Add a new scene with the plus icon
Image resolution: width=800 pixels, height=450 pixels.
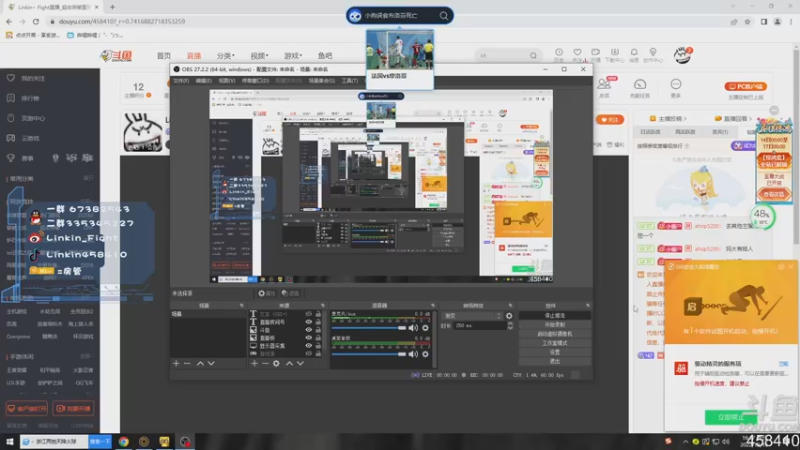pos(176,363)
